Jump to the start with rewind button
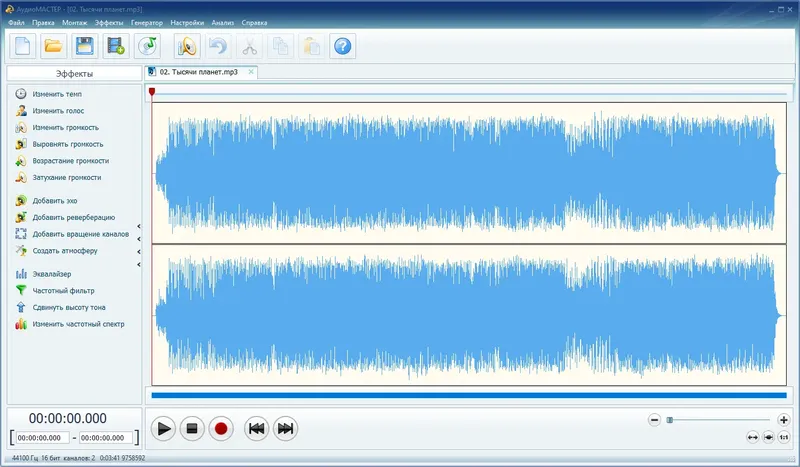This screenshot has width=800, height=467. click(x=257, y=429)
